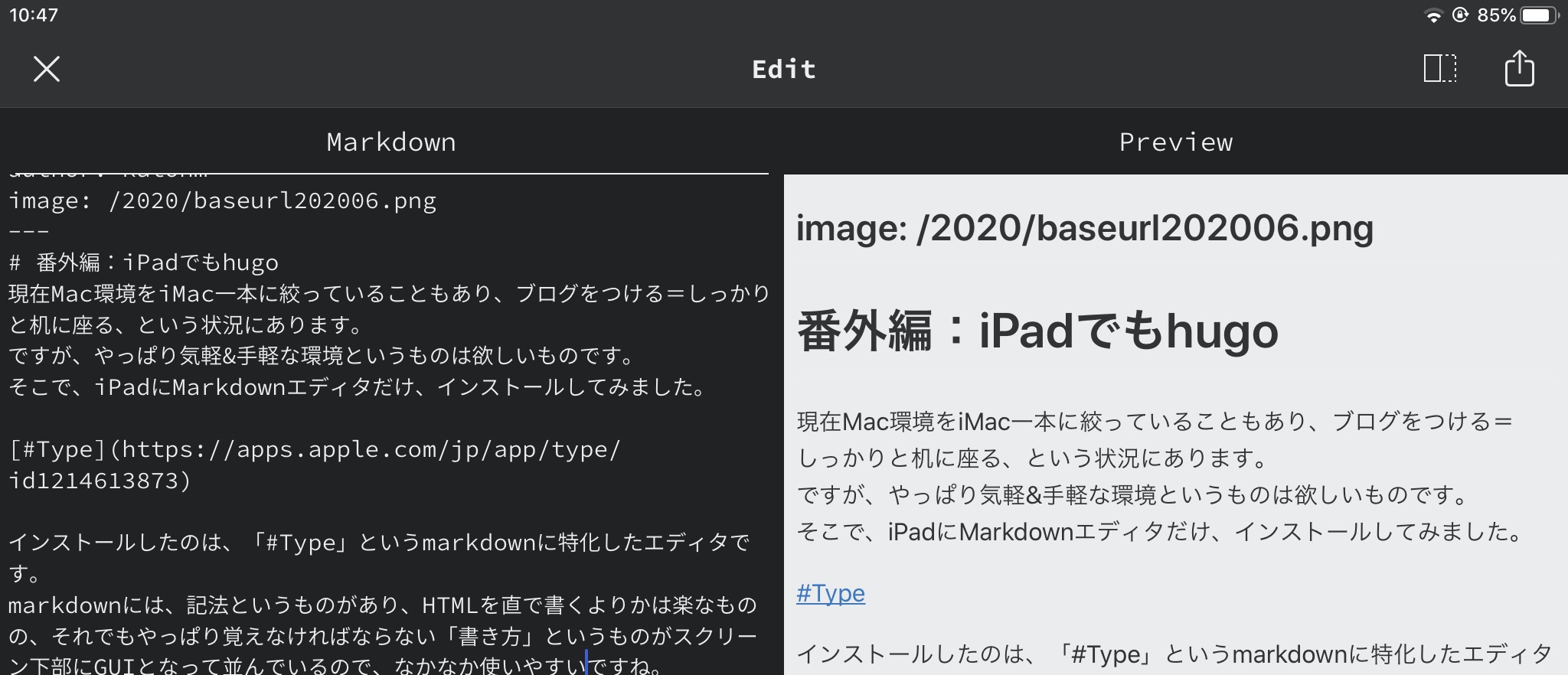Open the #Type link in preview

click(831, 593)
